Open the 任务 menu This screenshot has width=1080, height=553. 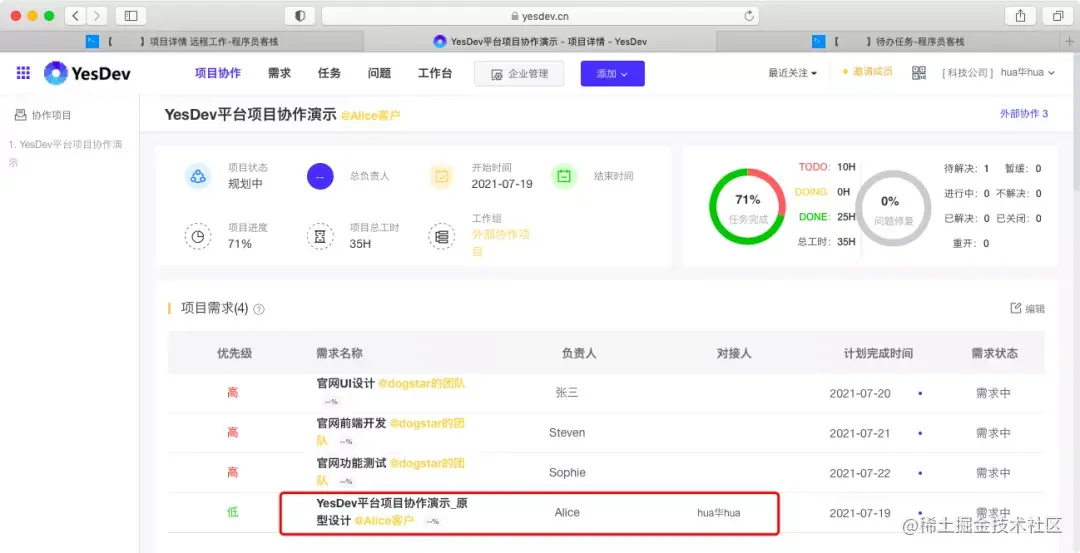coord(329,73)
